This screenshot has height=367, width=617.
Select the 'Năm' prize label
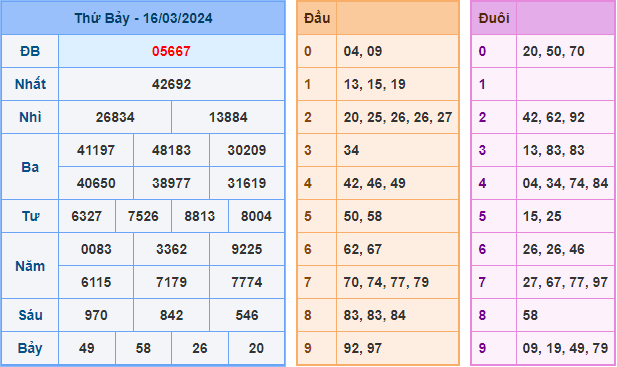coord(30,266)
